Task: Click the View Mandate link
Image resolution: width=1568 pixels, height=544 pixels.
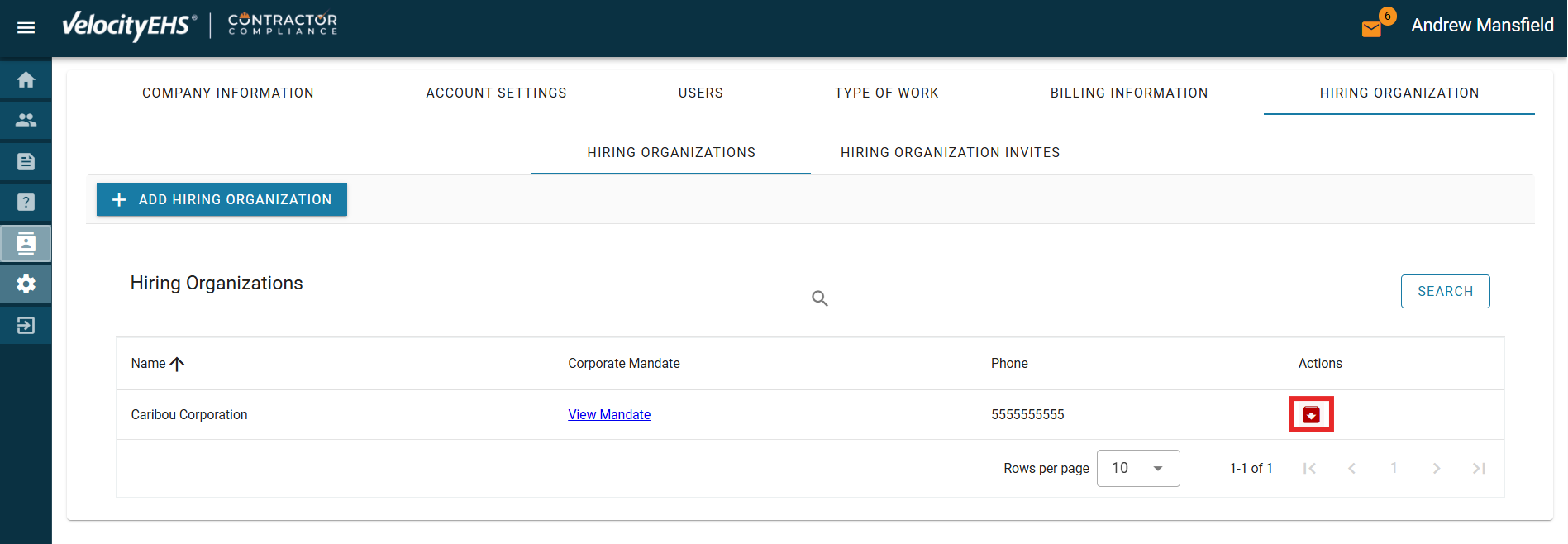Action: tap(609, 414)
